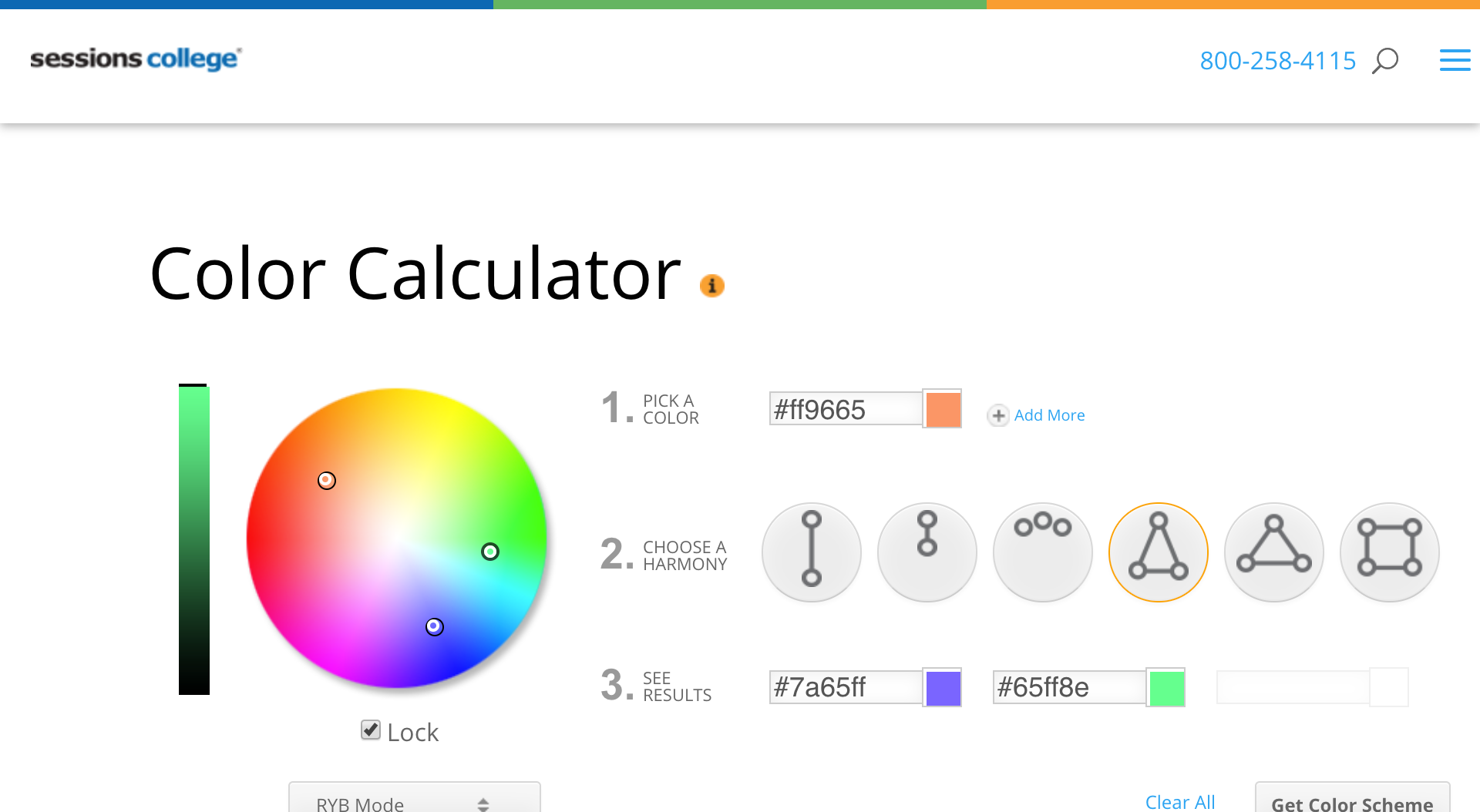Image resolution: width=1480 pixels, height=812 pixels.
Task: Click the plus icon next to Add More
Action: tap(998, 415)
